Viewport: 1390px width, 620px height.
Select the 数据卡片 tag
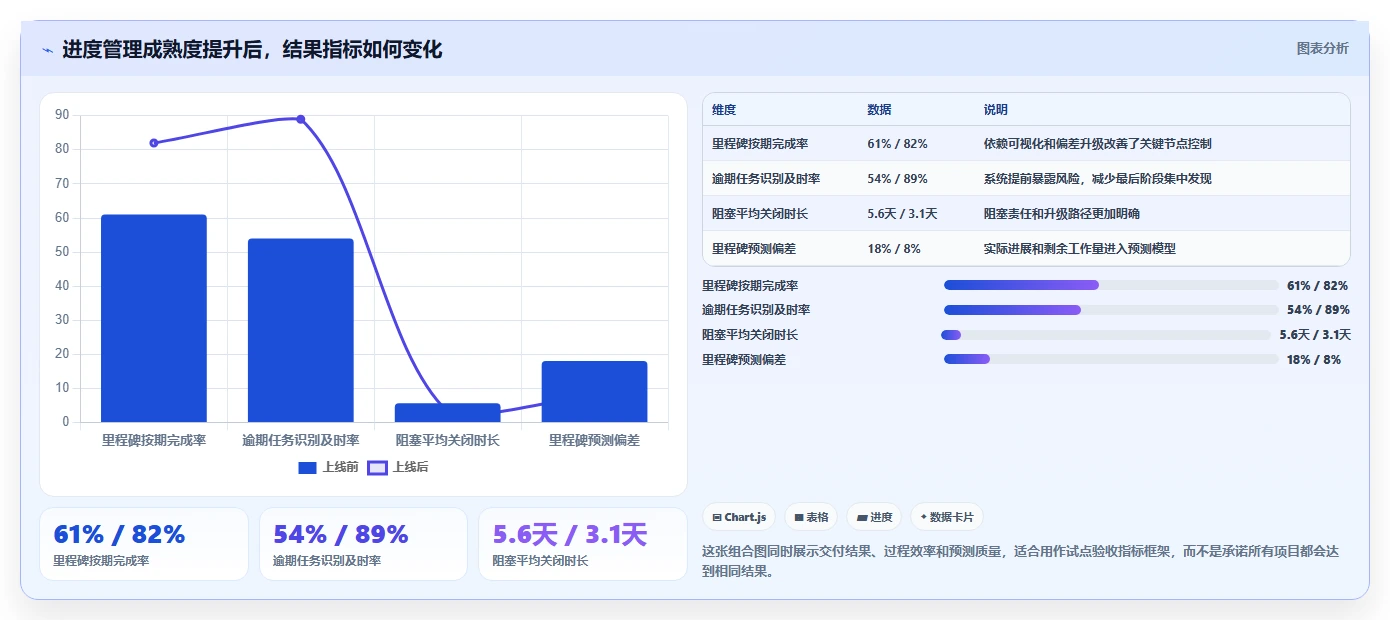point(946,517)
